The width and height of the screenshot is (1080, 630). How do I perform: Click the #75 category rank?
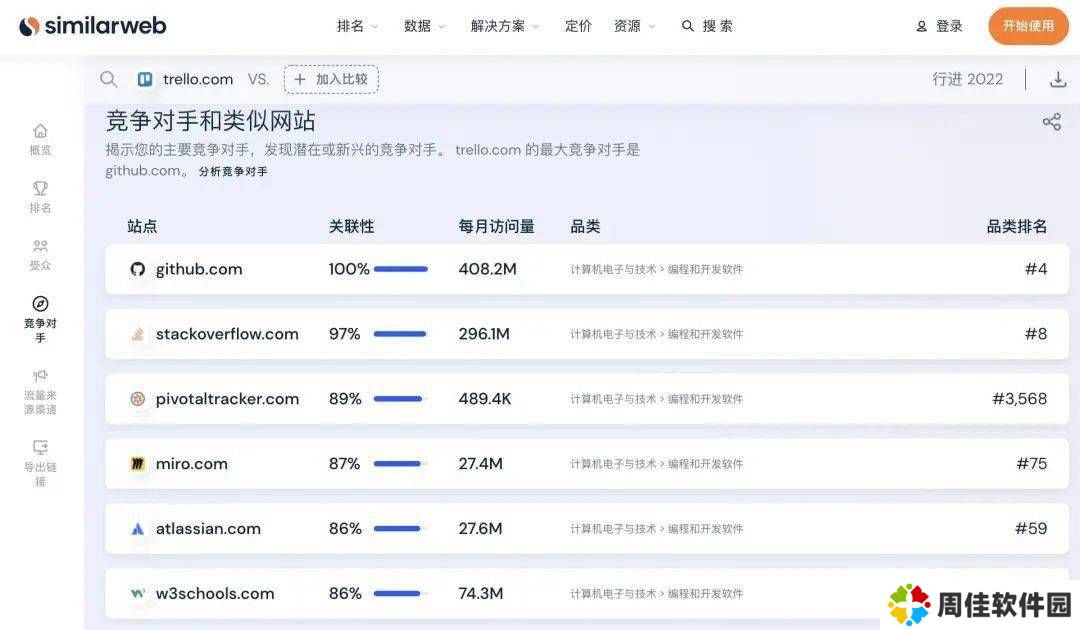(1032, 463)
